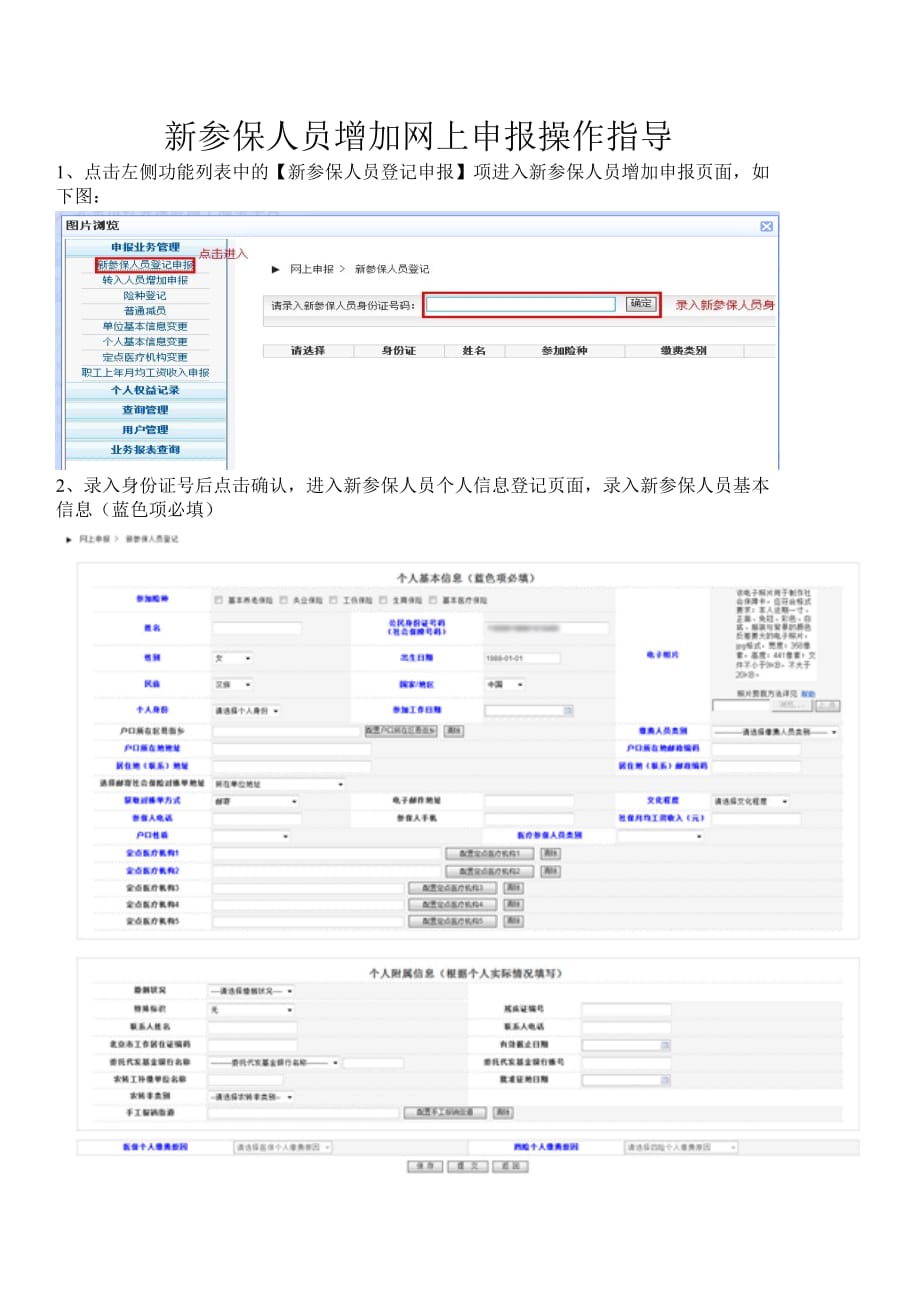Click the 确定 button beside ID field
This screenshot has height=1302, width=920.
[x=641, y=304]
